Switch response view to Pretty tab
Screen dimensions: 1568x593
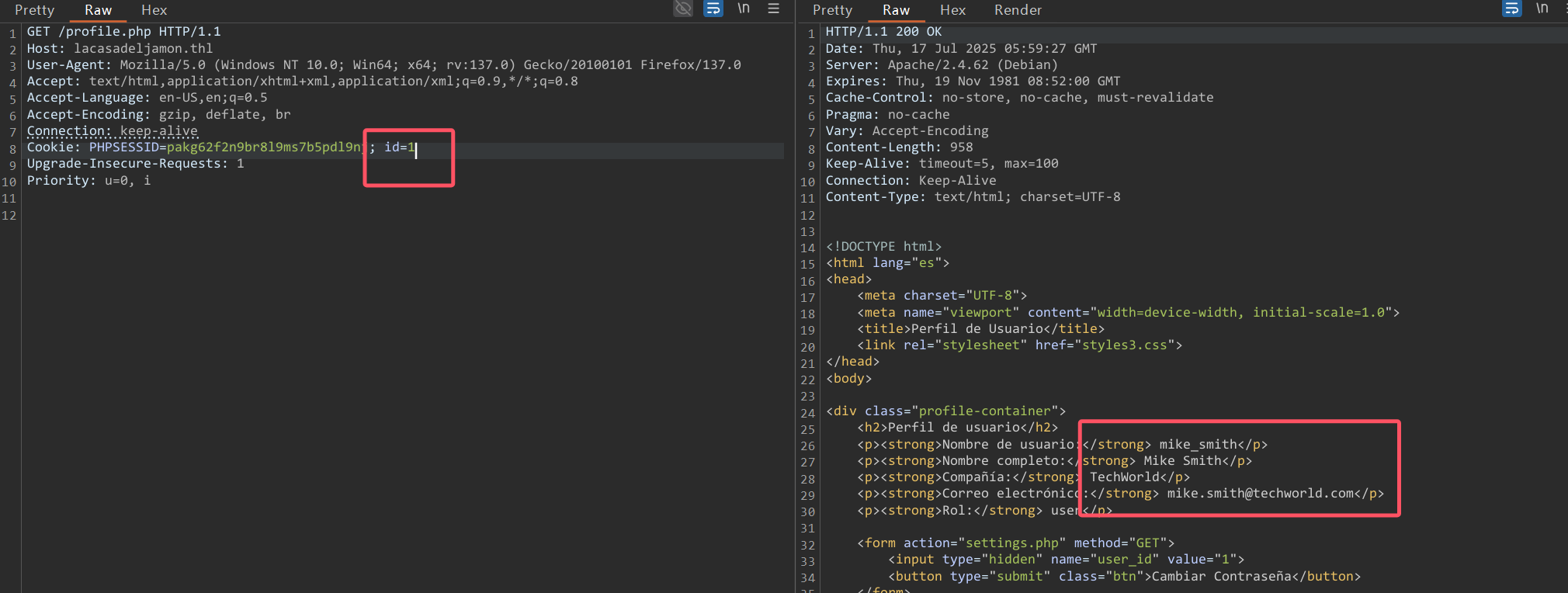click(832, 10)
